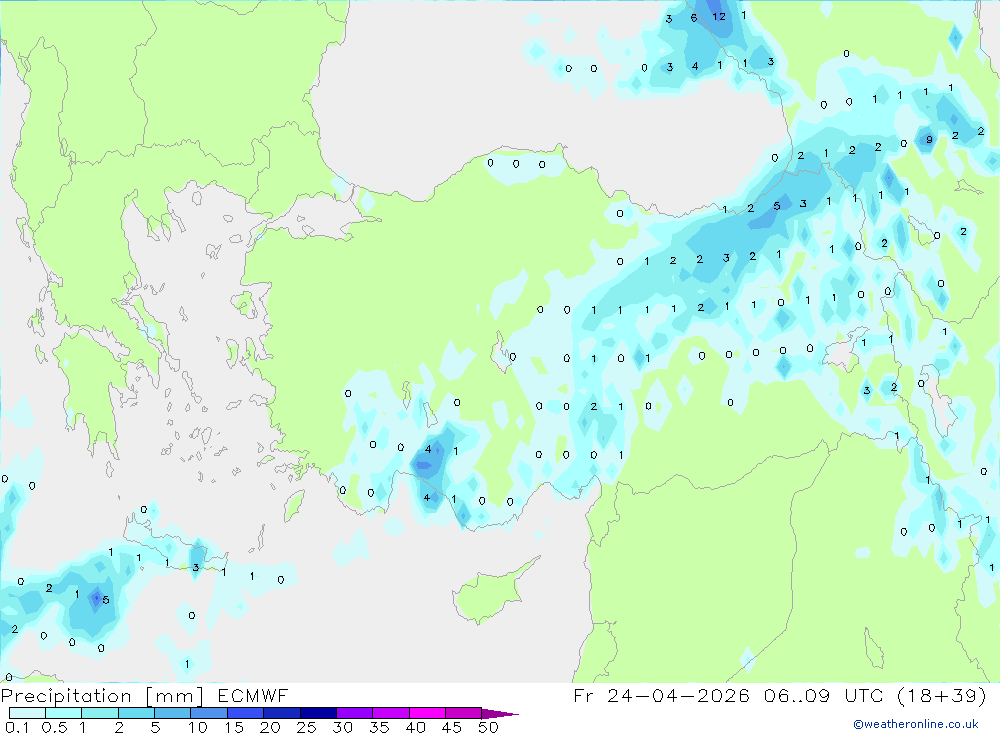Click the 20–25 mm dark blue swatch

tap(282, 713)
